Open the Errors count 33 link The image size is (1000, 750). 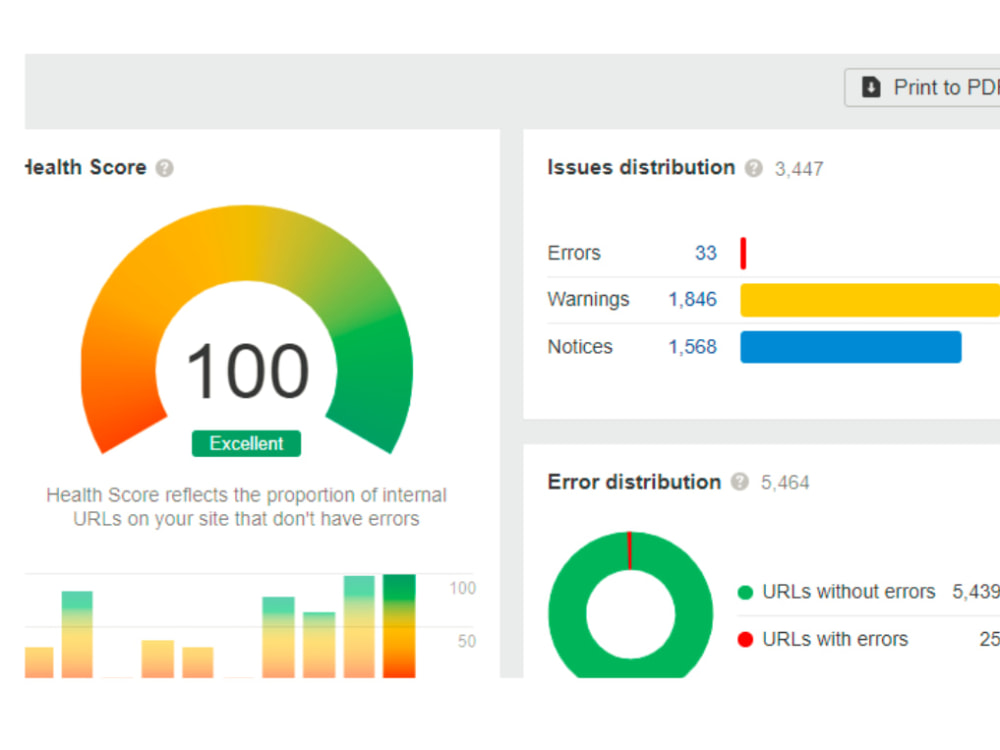pos(706,253)
